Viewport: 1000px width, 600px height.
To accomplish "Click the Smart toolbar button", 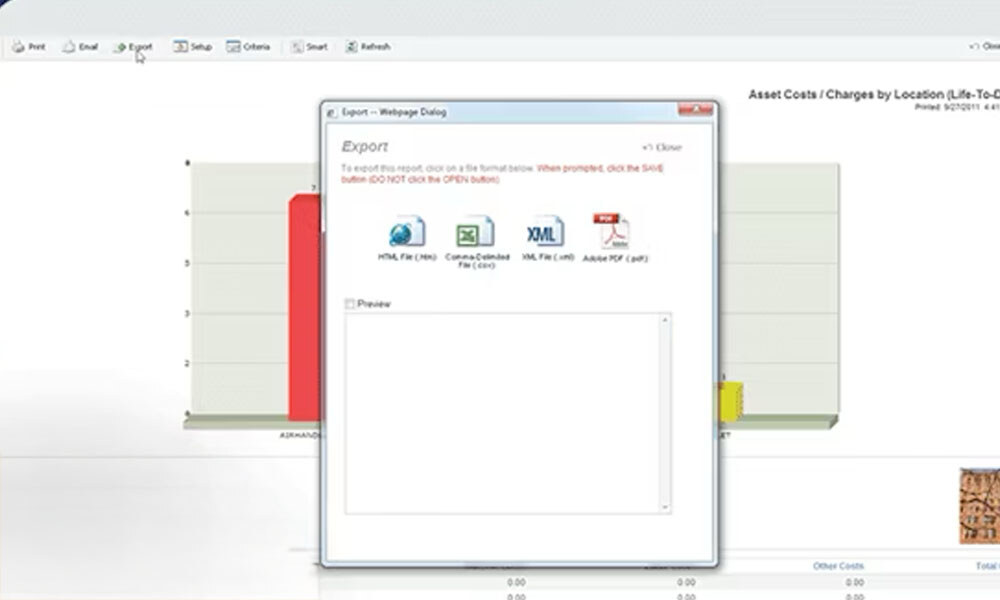I will click(x=309, y=47).
